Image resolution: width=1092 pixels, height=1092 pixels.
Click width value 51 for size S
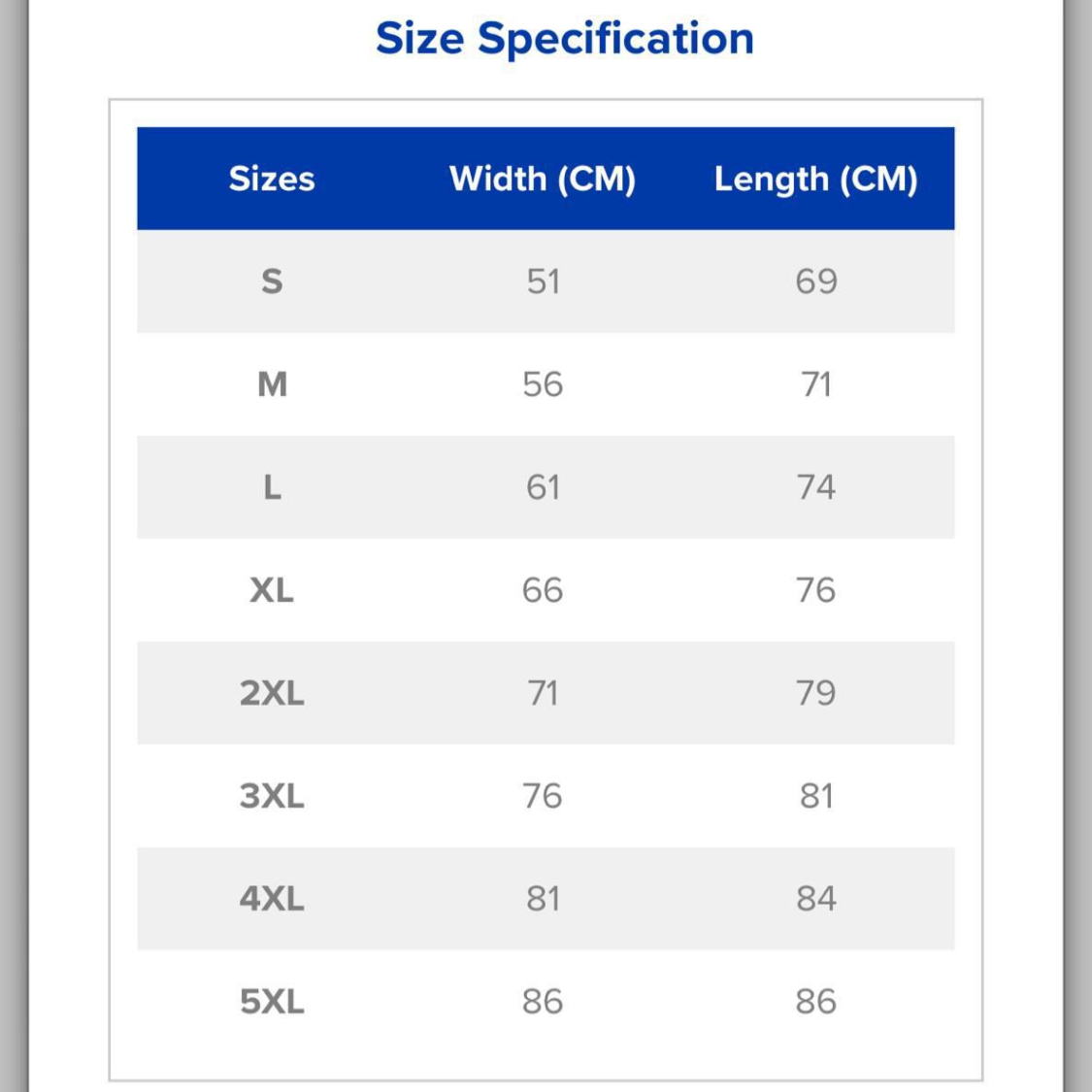tap(543, 281)
